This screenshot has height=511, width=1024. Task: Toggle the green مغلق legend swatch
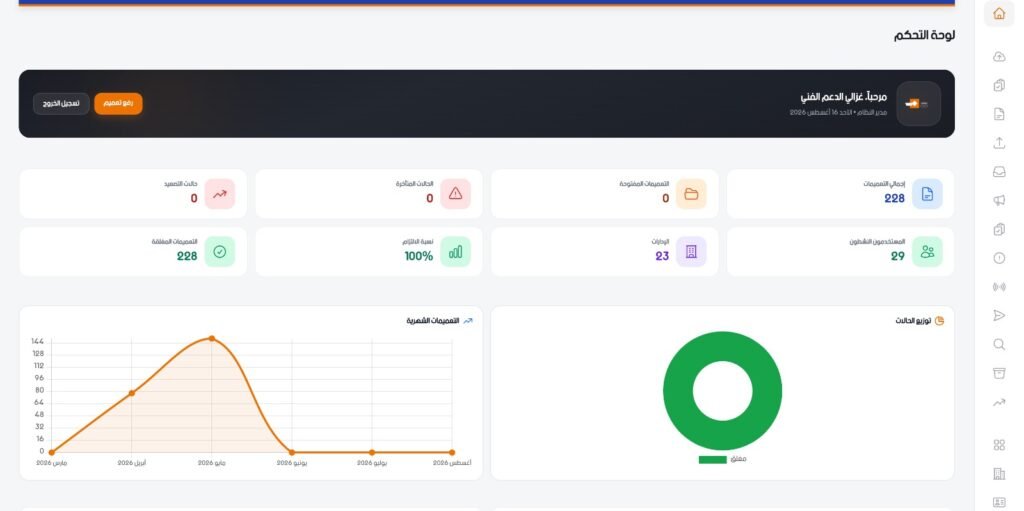tap(712, 459)
